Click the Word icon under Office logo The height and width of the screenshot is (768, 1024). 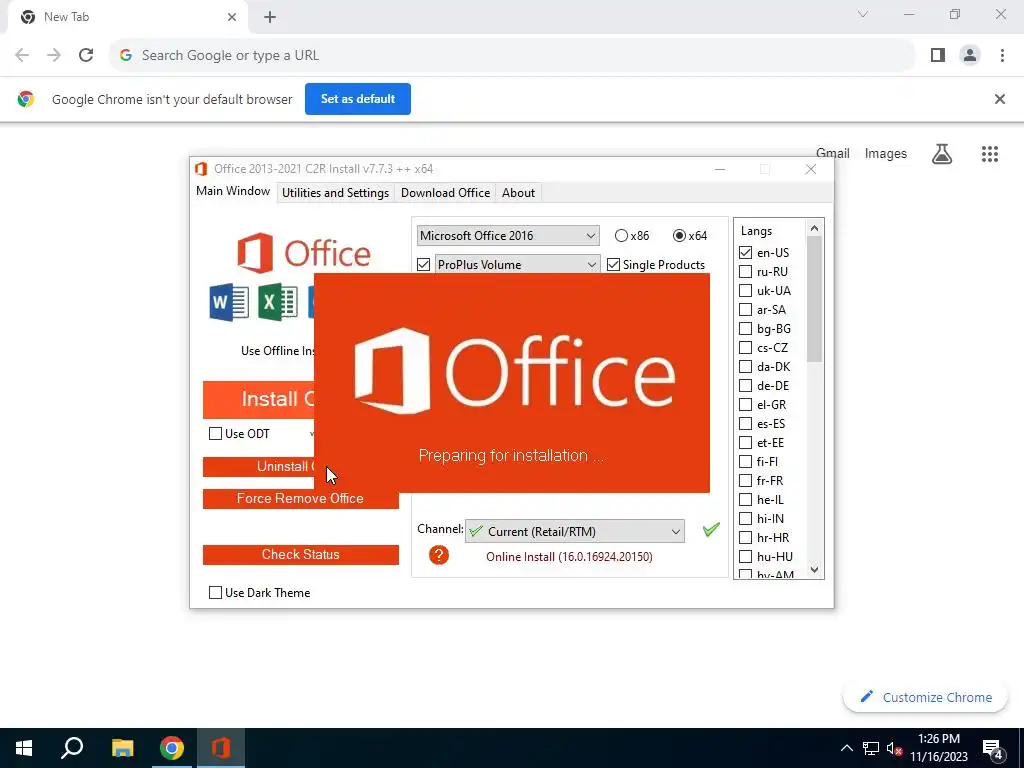[229, 302]
